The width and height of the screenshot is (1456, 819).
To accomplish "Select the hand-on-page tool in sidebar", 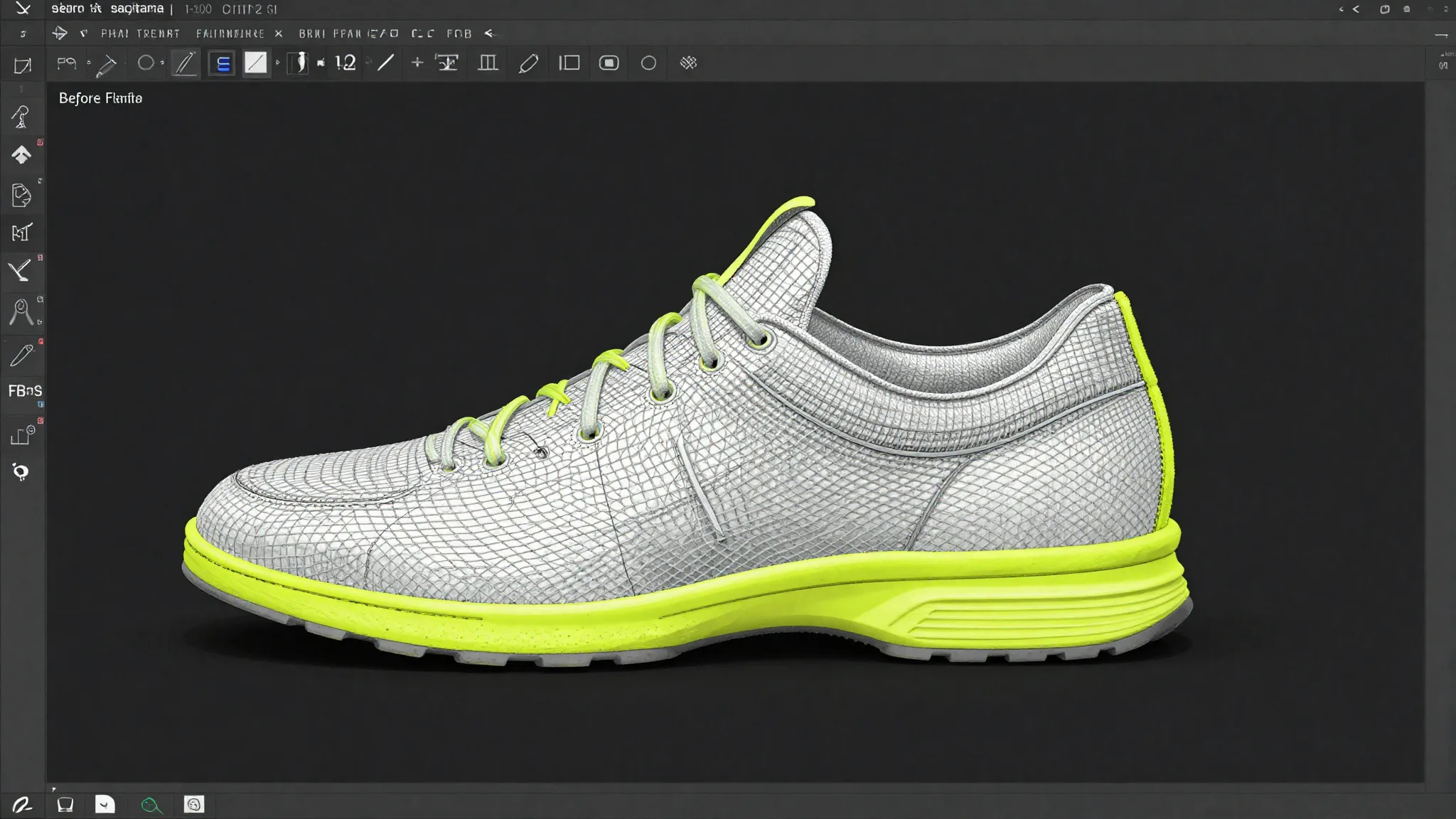I will click(21, 195).
